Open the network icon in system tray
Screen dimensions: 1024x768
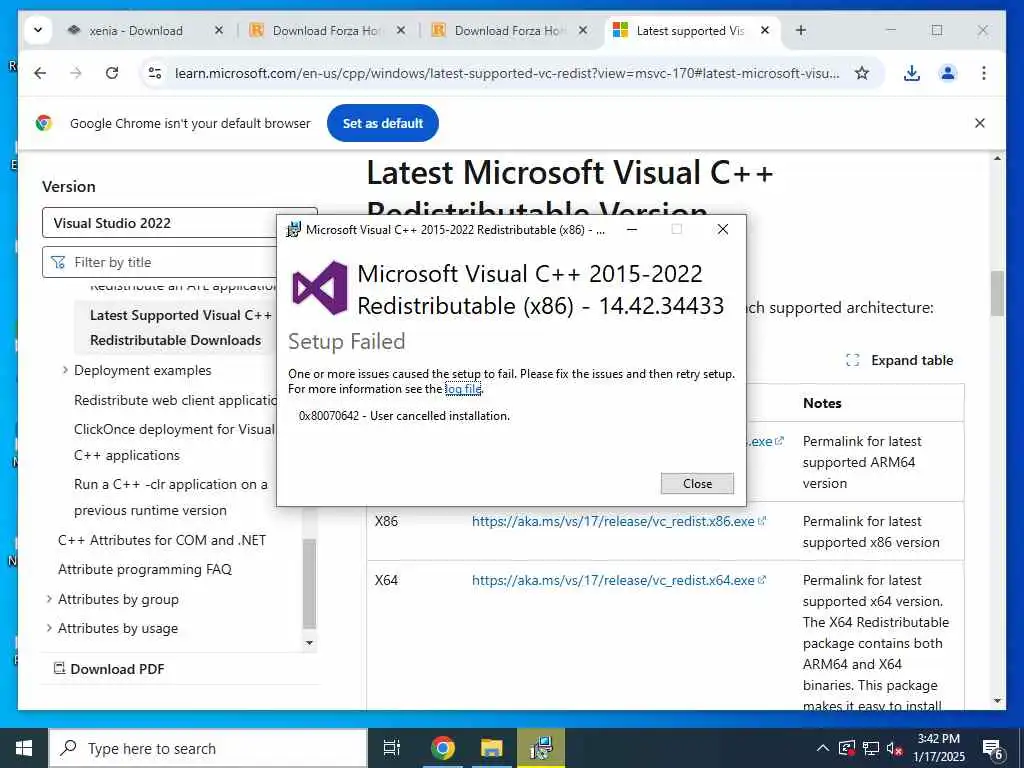pyautogui.click(x=871, y=748)
